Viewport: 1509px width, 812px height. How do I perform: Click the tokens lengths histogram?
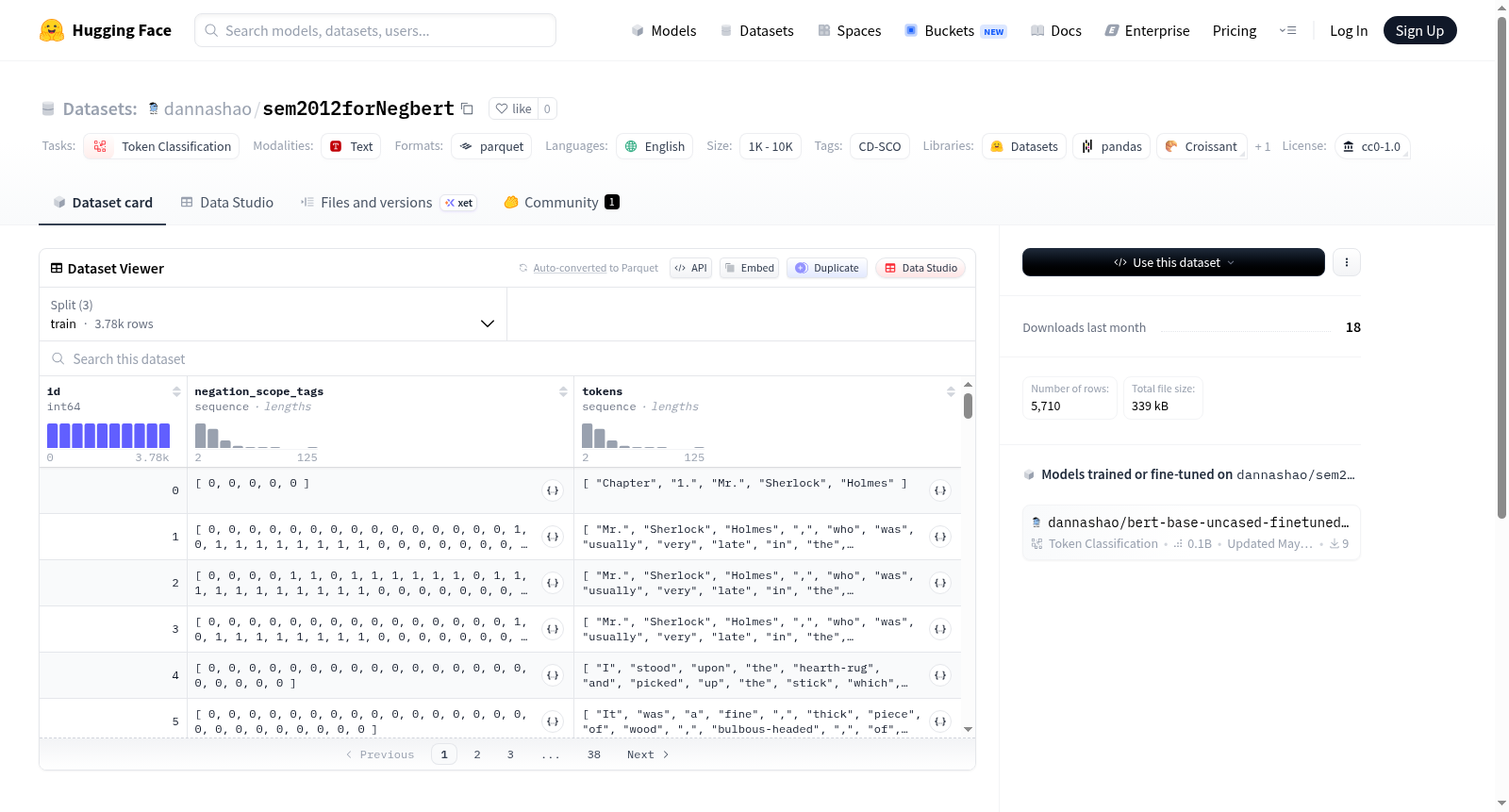tap(643, 435)
